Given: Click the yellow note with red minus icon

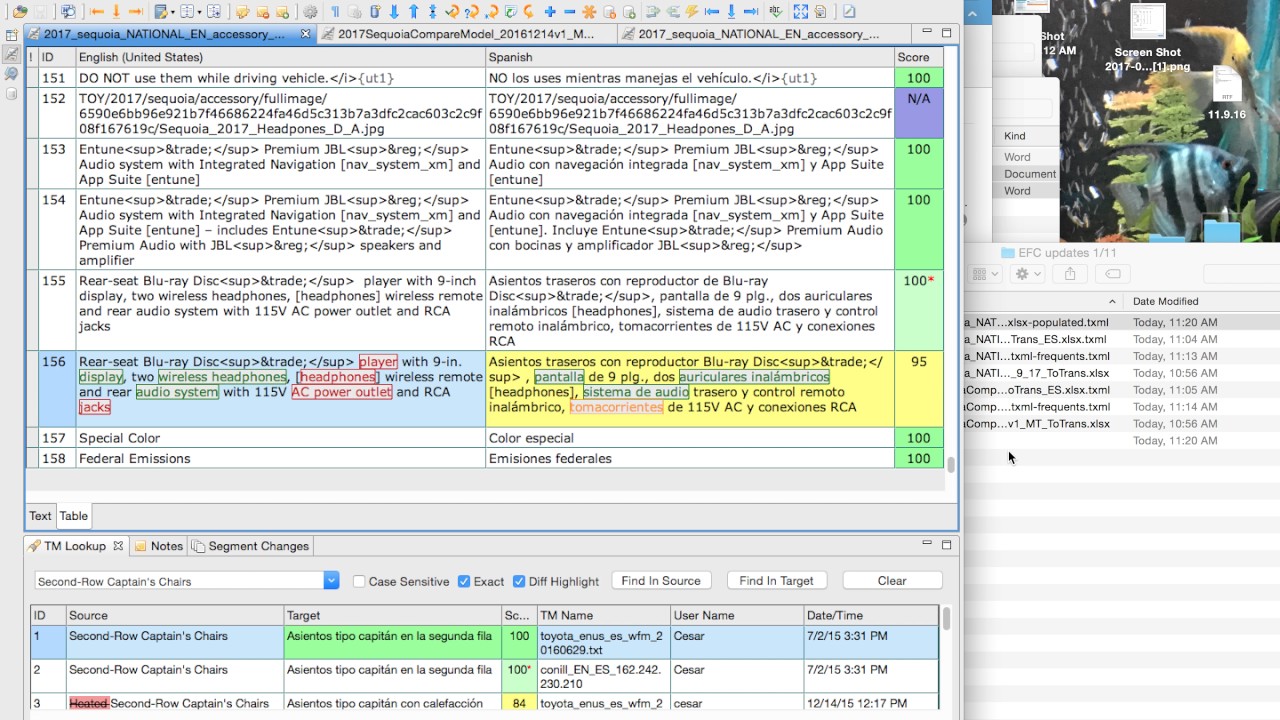Looking at the screenshot, I should (x=262, y=12).
